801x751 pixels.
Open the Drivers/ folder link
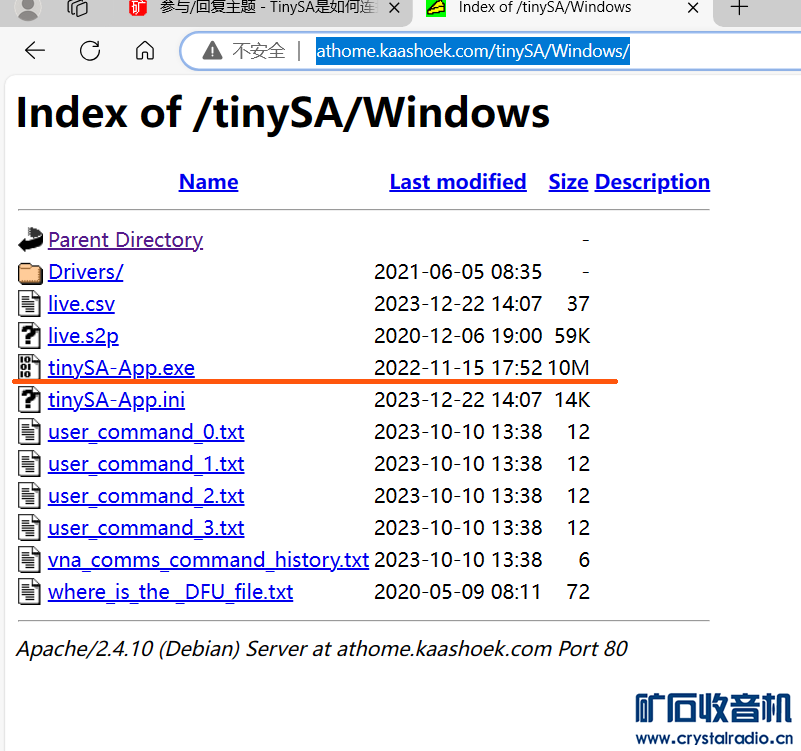pyautogui.click(x=86, y=272)
